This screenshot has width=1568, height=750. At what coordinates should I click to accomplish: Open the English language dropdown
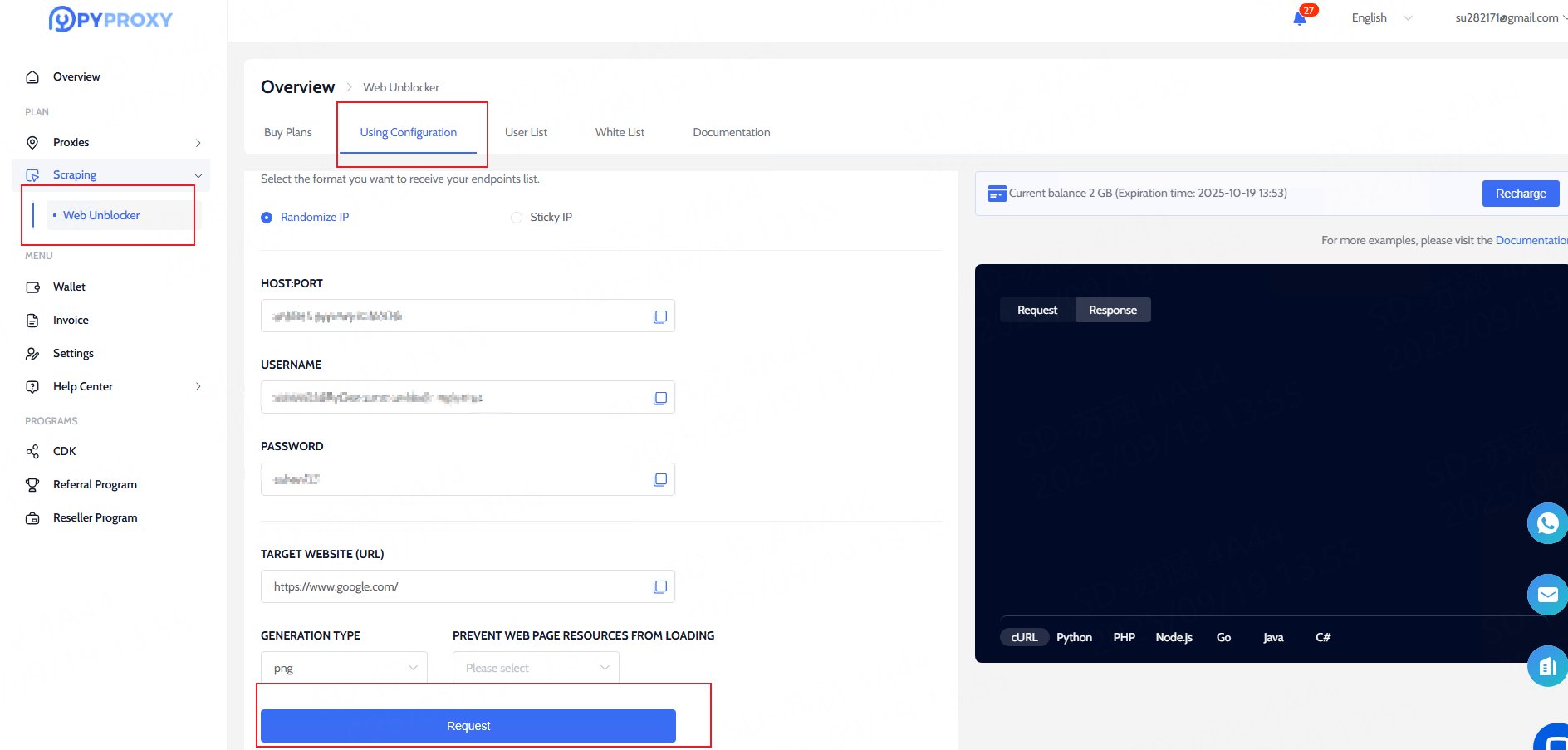[1381, 18]
